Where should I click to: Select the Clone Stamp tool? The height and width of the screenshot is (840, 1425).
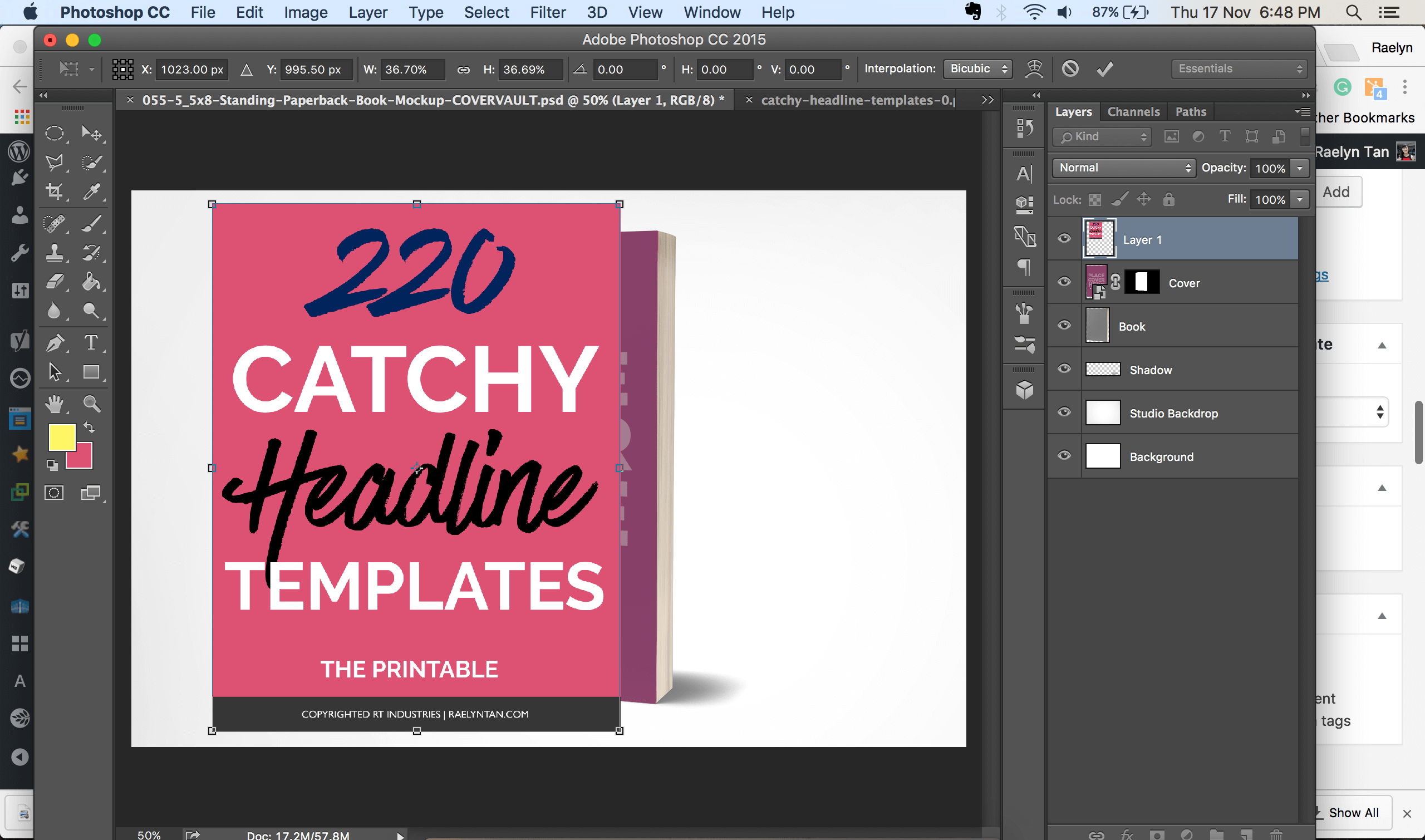[x=55, y=253]
